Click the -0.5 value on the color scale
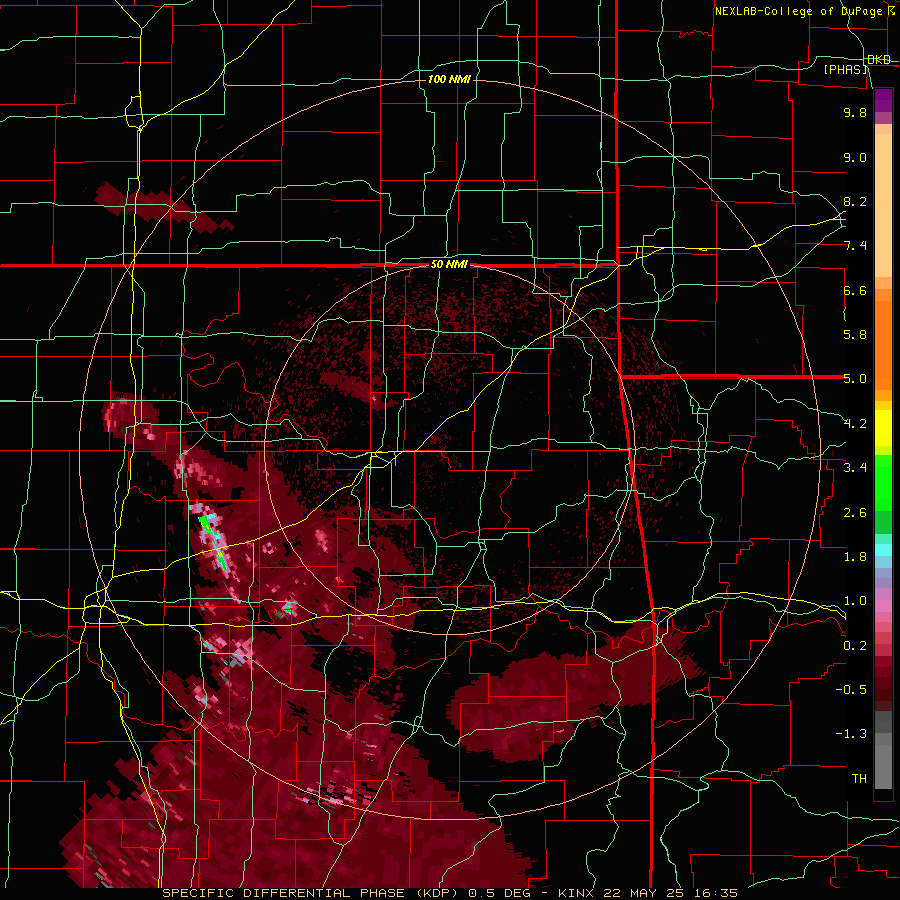Screen dimensions: 900x900 click(851, 690)
